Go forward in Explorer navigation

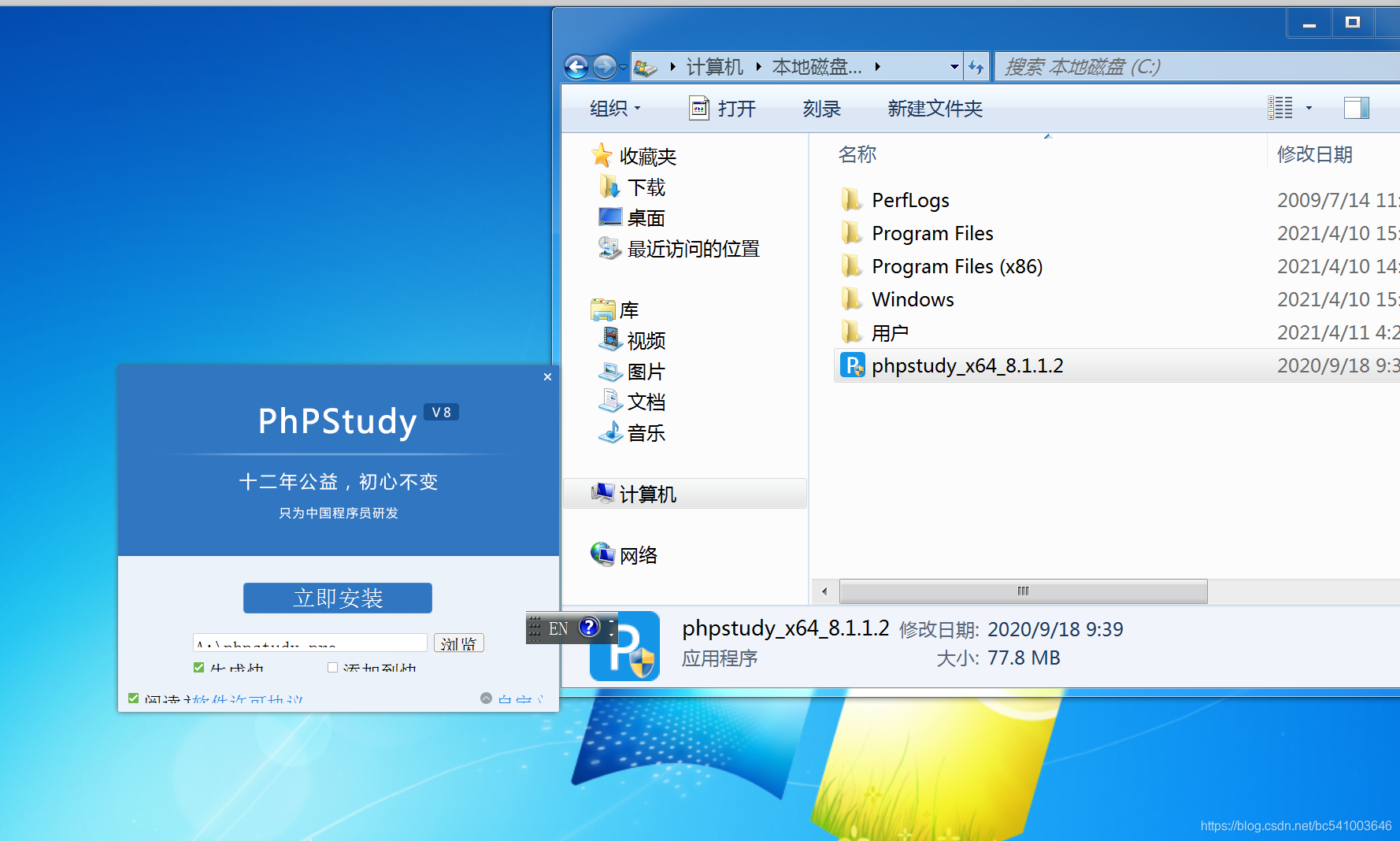604,67
